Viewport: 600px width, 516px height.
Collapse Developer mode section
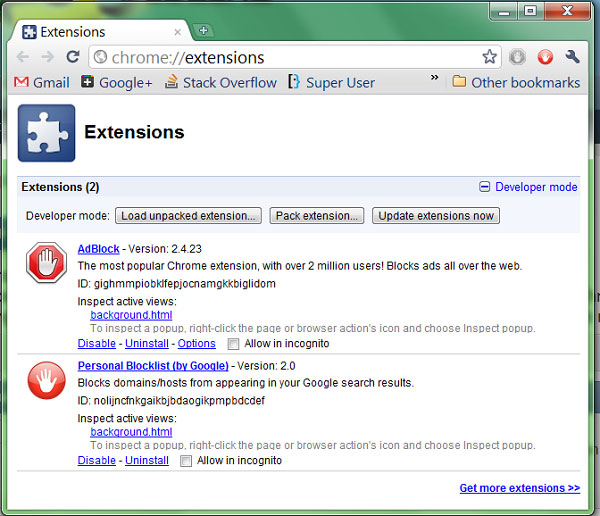528,187
